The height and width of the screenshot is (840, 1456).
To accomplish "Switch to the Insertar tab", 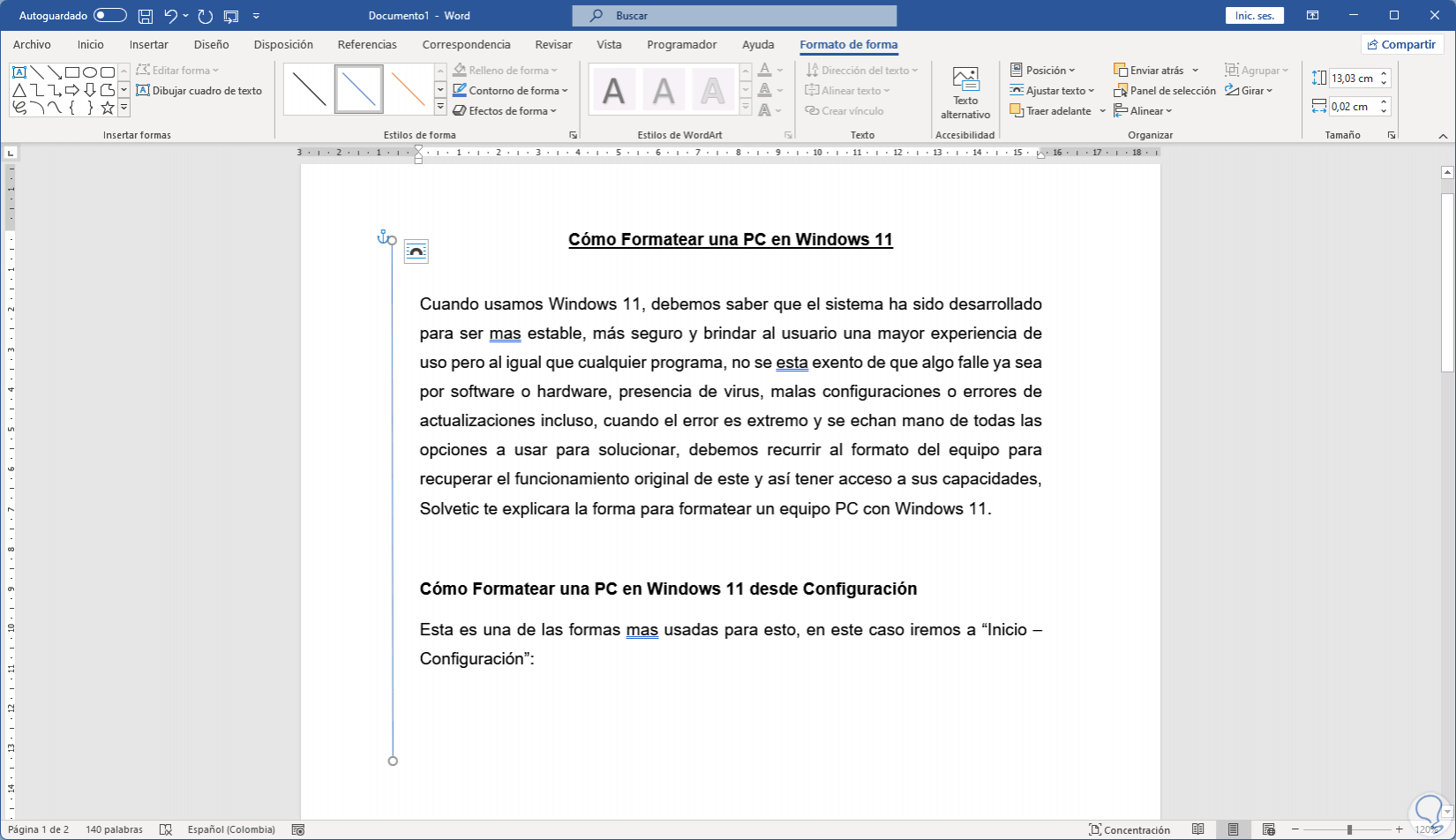I will click(x=148, y=45).
